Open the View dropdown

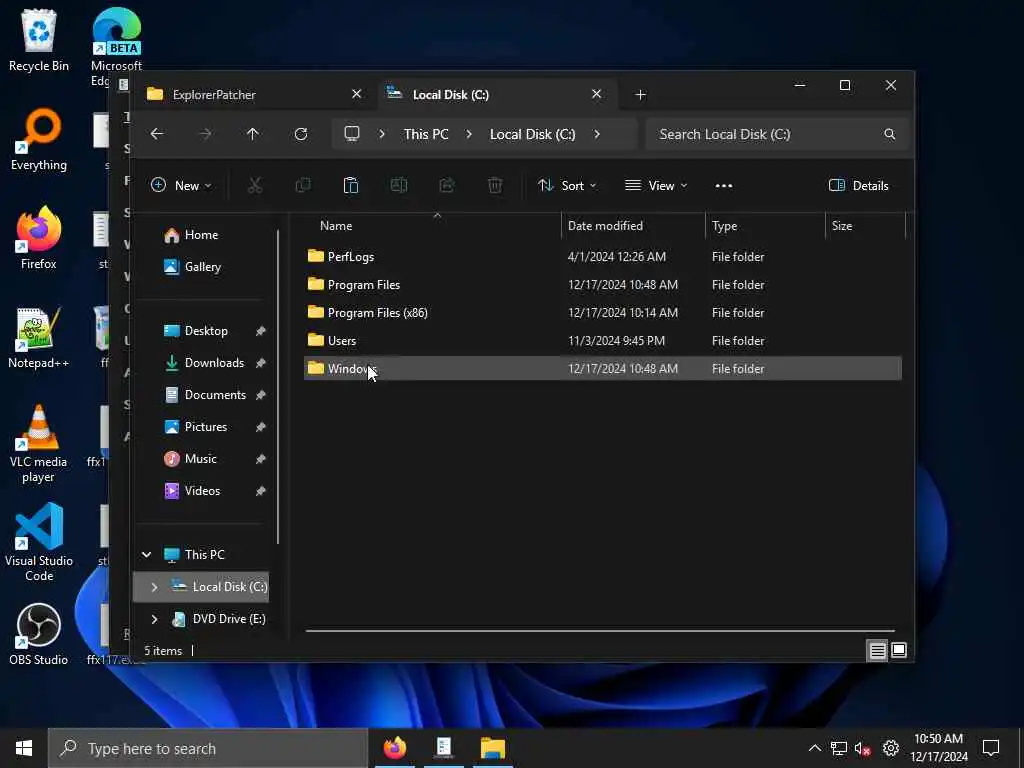(656, 185)
